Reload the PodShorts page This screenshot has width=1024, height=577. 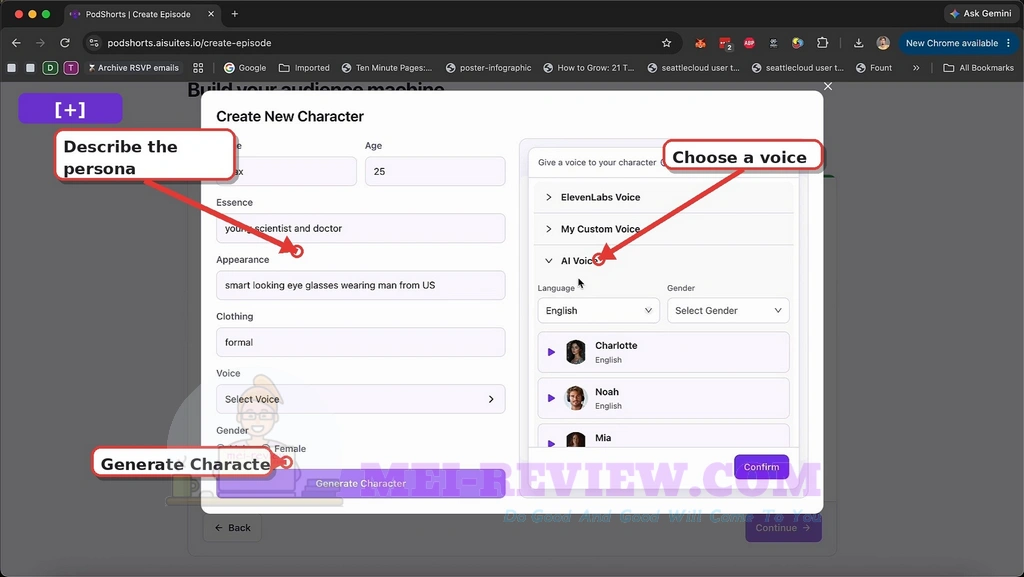65,43
